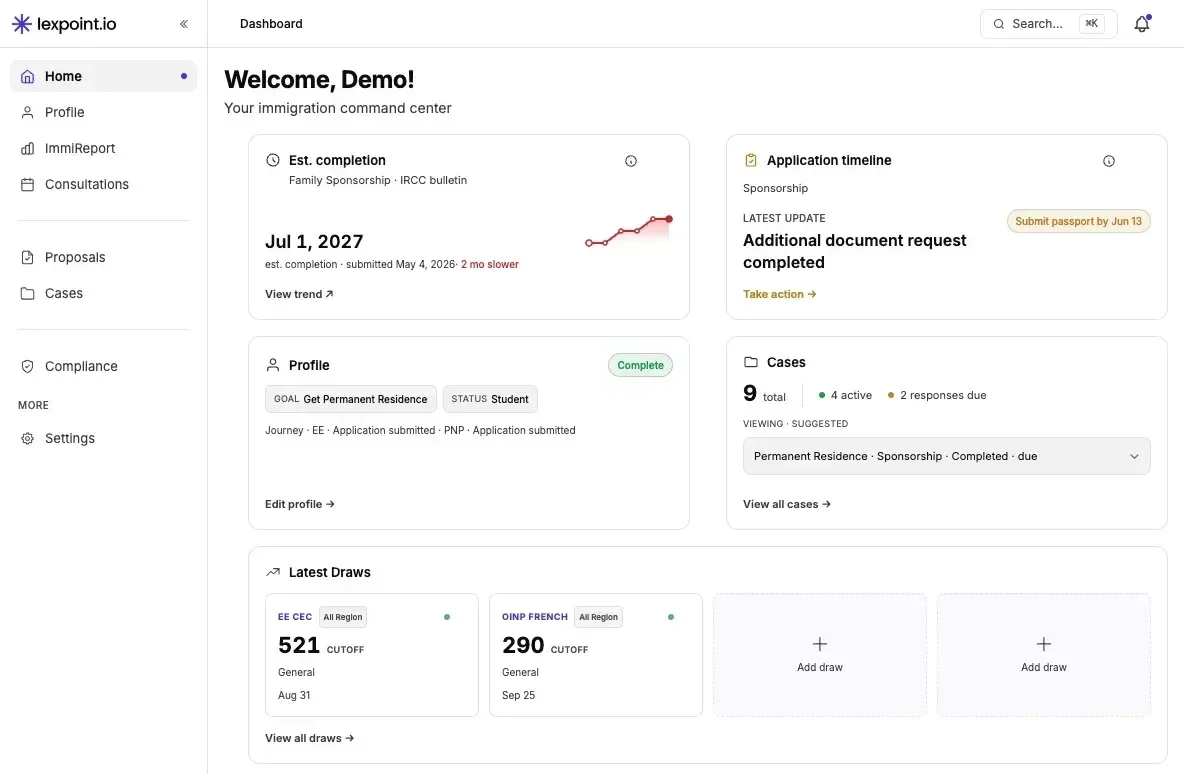Click the clipboard icon beside Application timeline

pos(751,160)
